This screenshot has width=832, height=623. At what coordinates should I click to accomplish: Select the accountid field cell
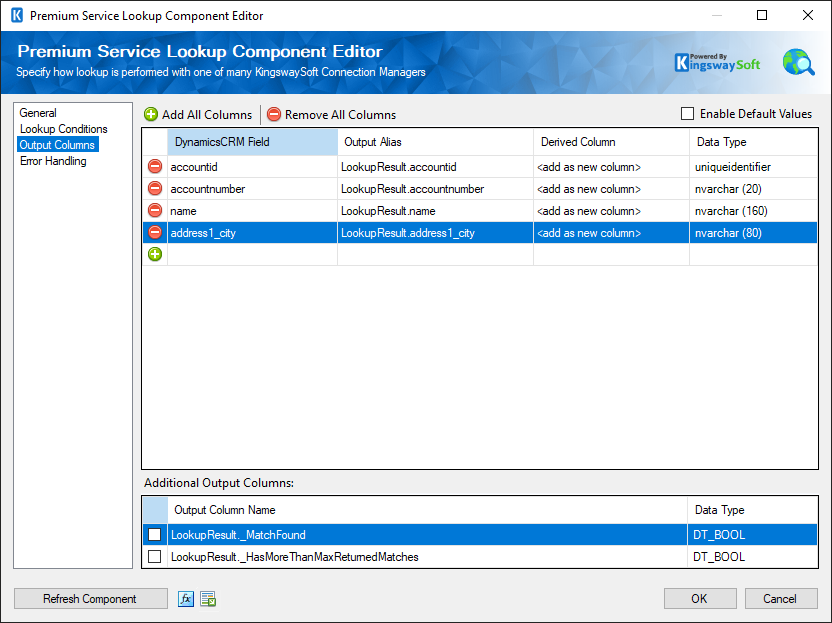[253, 167]
